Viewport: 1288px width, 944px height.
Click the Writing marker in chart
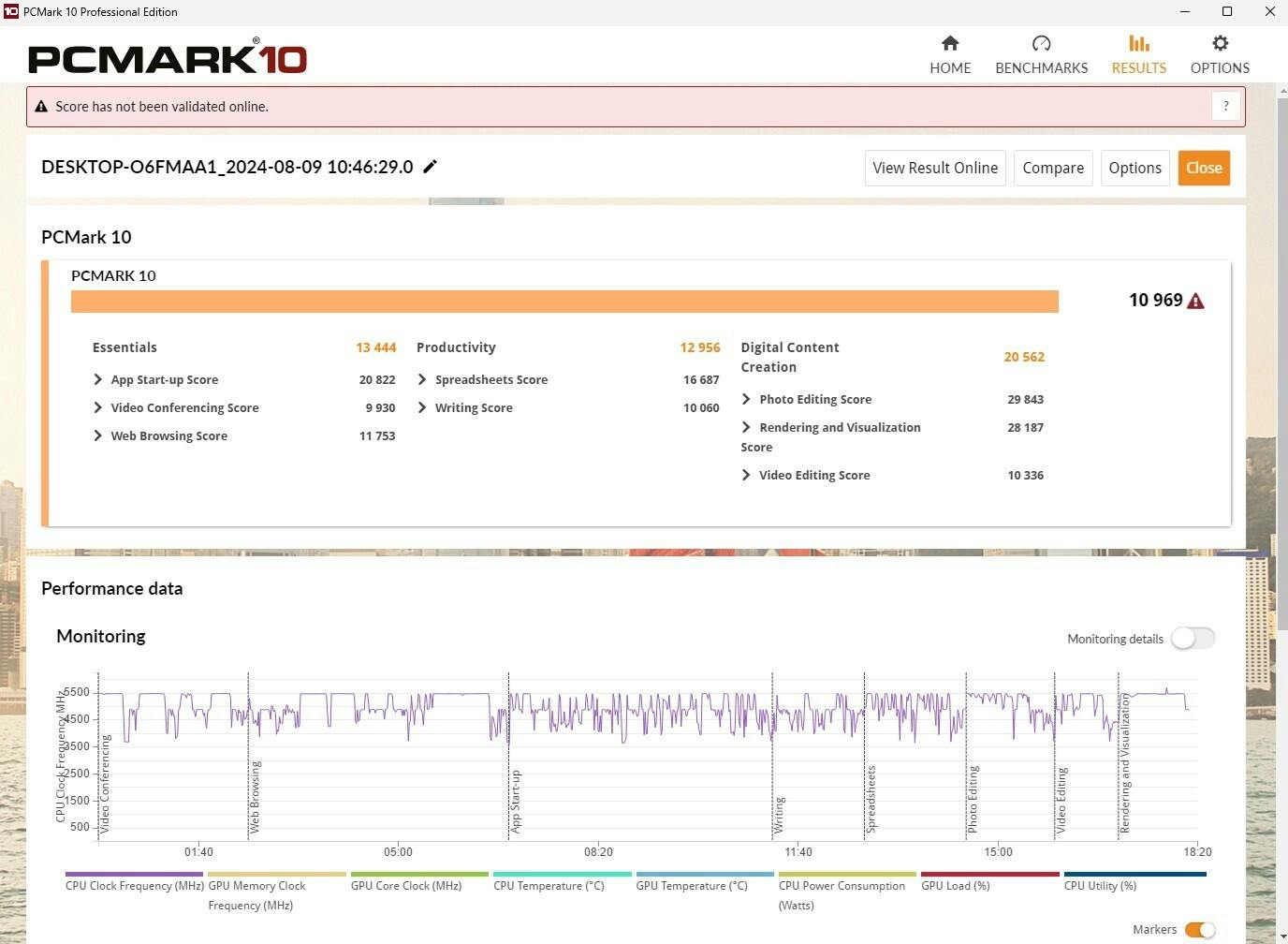(779, 815)
